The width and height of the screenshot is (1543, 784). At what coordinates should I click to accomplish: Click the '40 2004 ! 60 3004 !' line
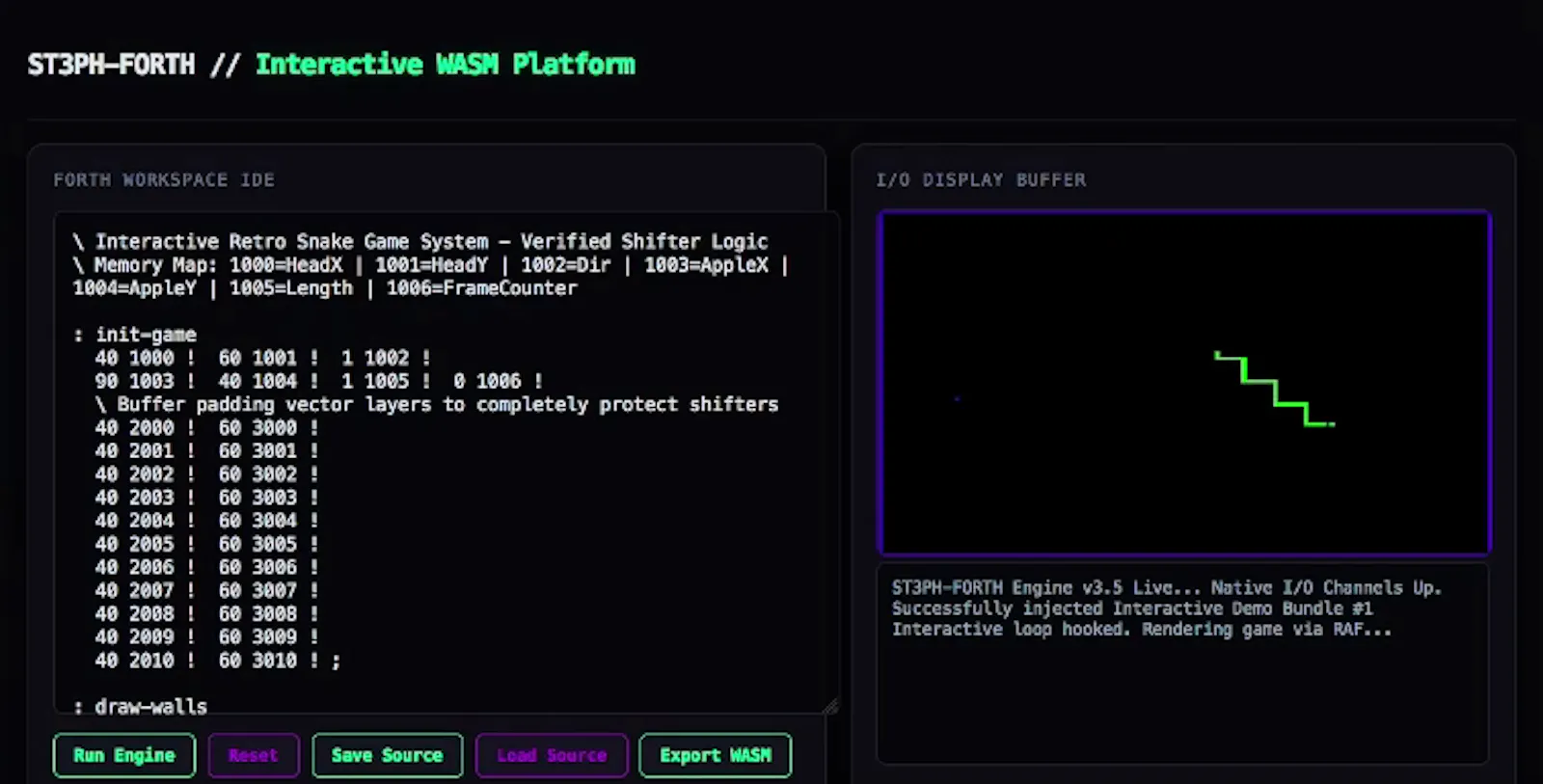206,520
